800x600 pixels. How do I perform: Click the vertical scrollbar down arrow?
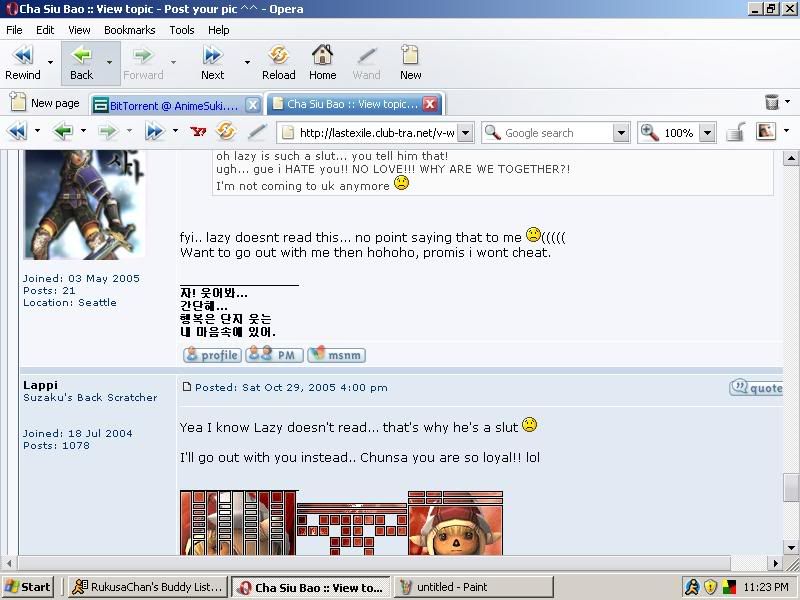point(791,547)
